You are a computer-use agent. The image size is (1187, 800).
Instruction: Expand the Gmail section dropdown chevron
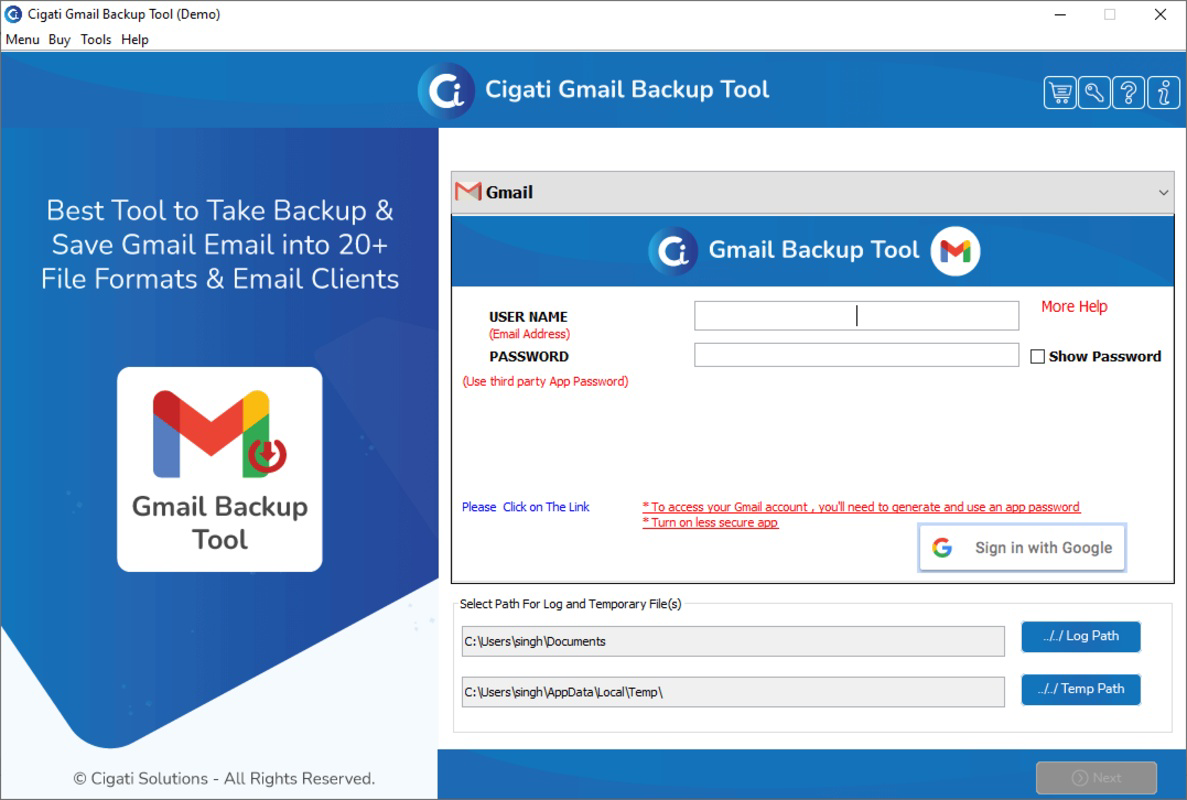1164,192
